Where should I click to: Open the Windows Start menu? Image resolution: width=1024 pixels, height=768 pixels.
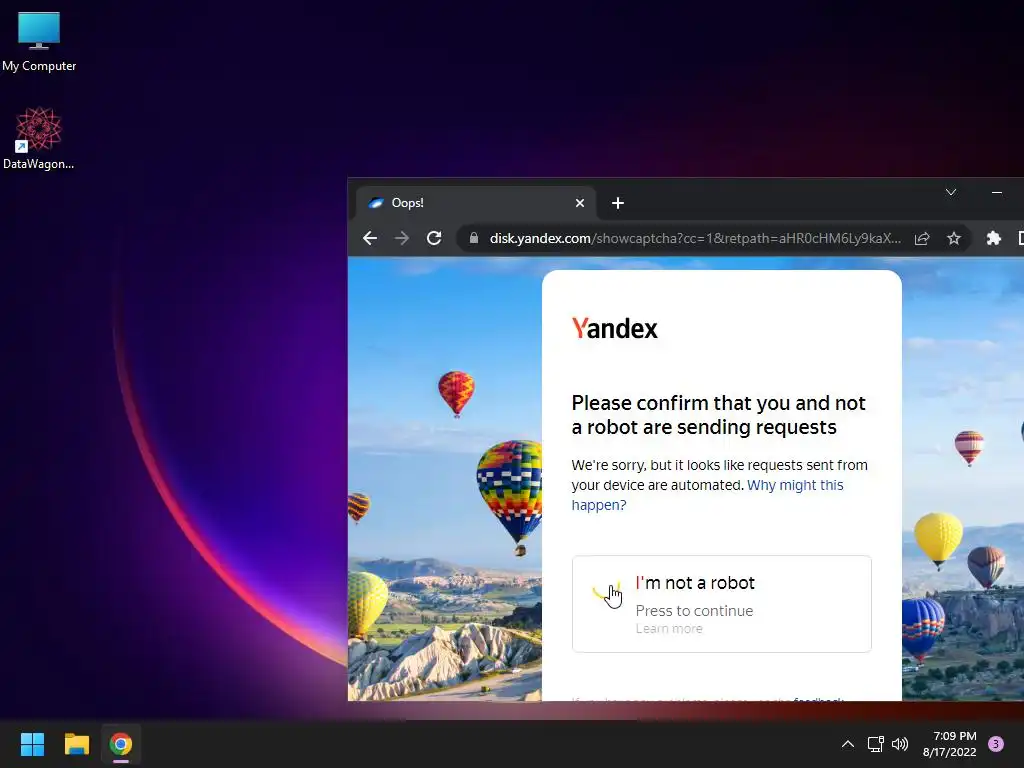click(32, 744)
